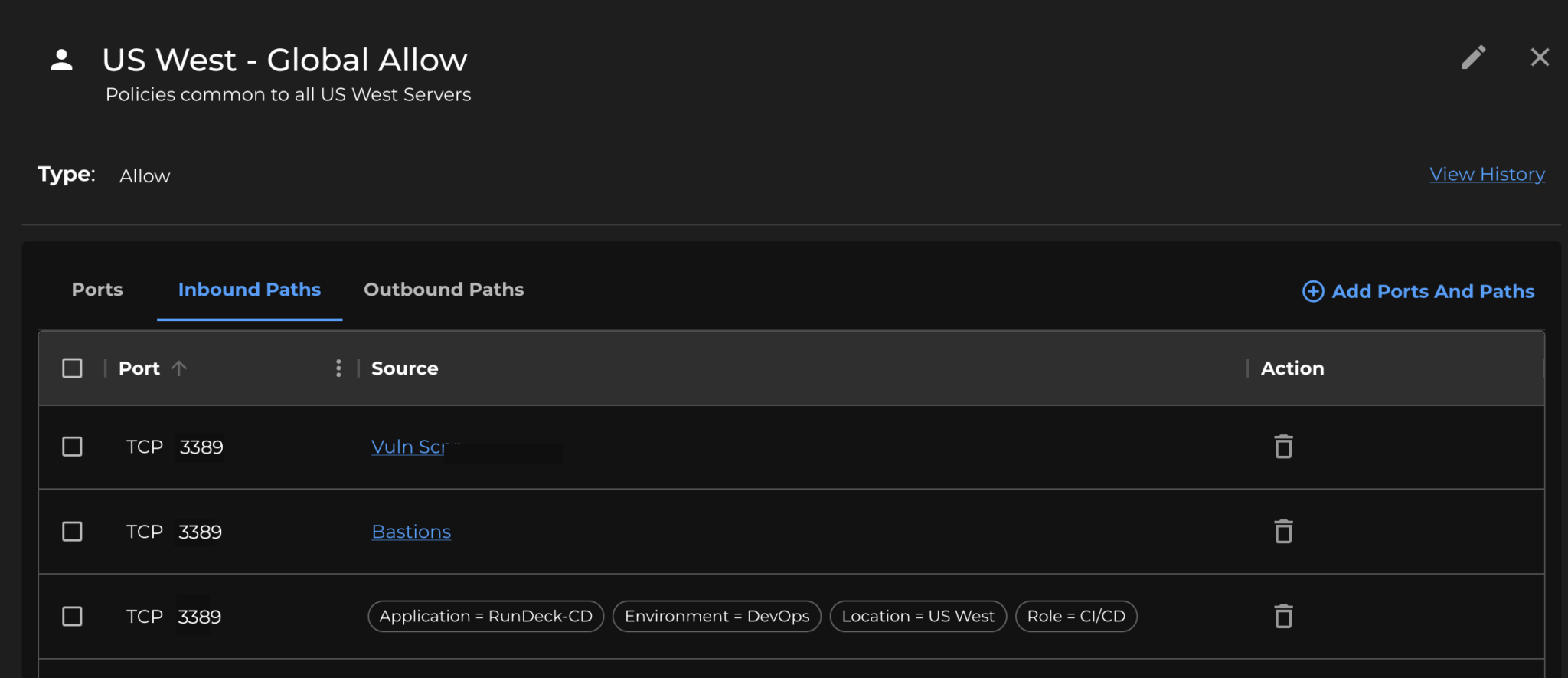Check the Vuln Scanner row checkbox
Image resolution: width=1568 pixels, height=678 pixels.
click(x=72, y=447)
